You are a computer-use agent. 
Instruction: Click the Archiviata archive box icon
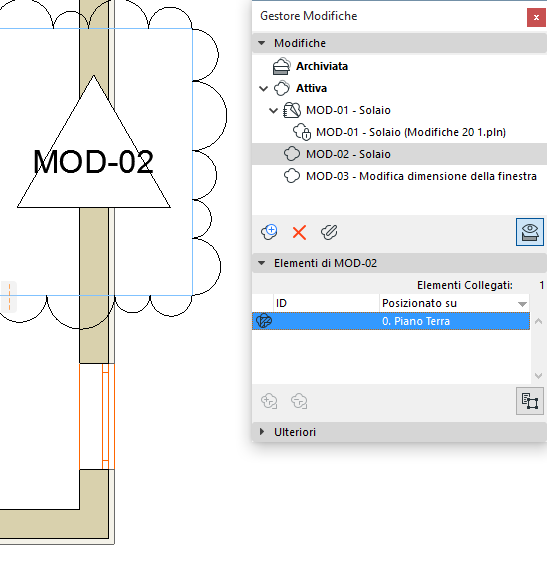coord(281,66)
